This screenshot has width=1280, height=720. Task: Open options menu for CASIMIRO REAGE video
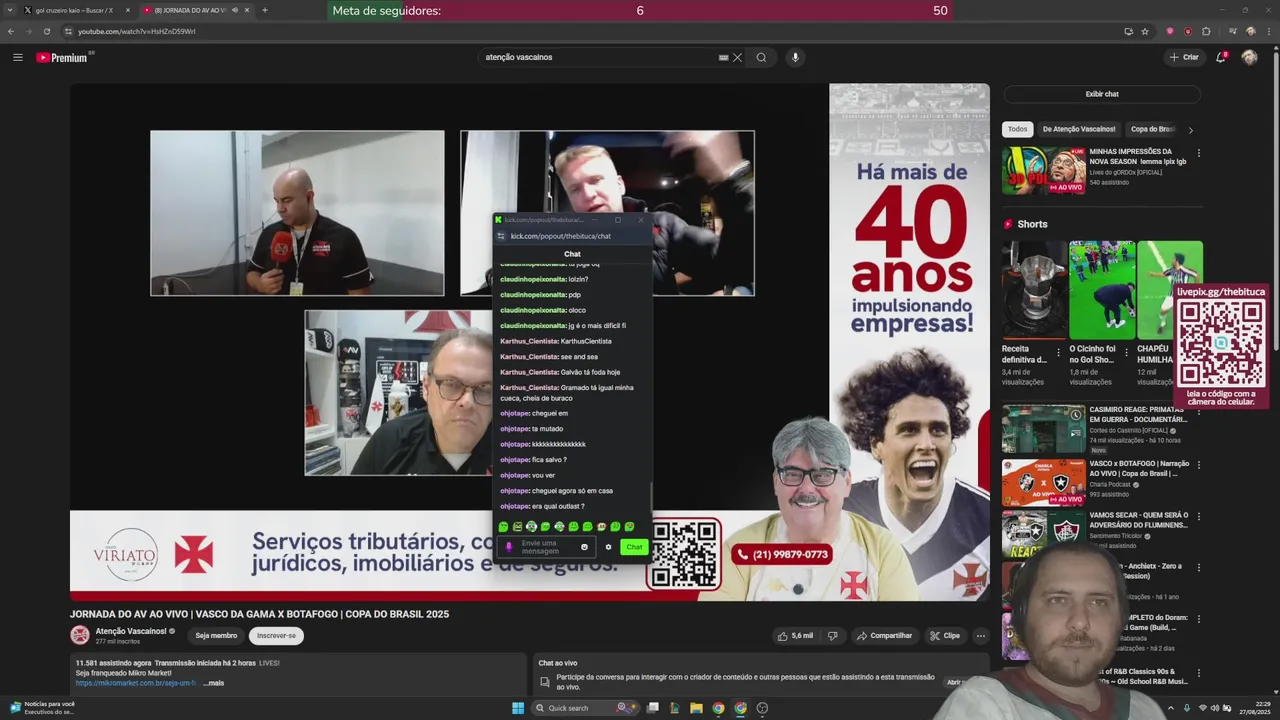pos(1198,411)
